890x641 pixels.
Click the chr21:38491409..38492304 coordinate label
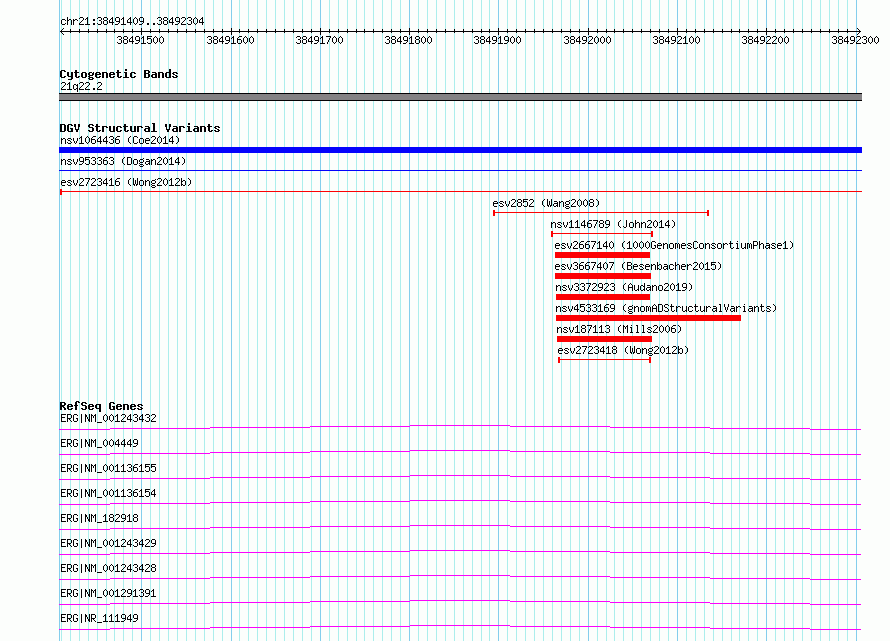coord(132,21)
